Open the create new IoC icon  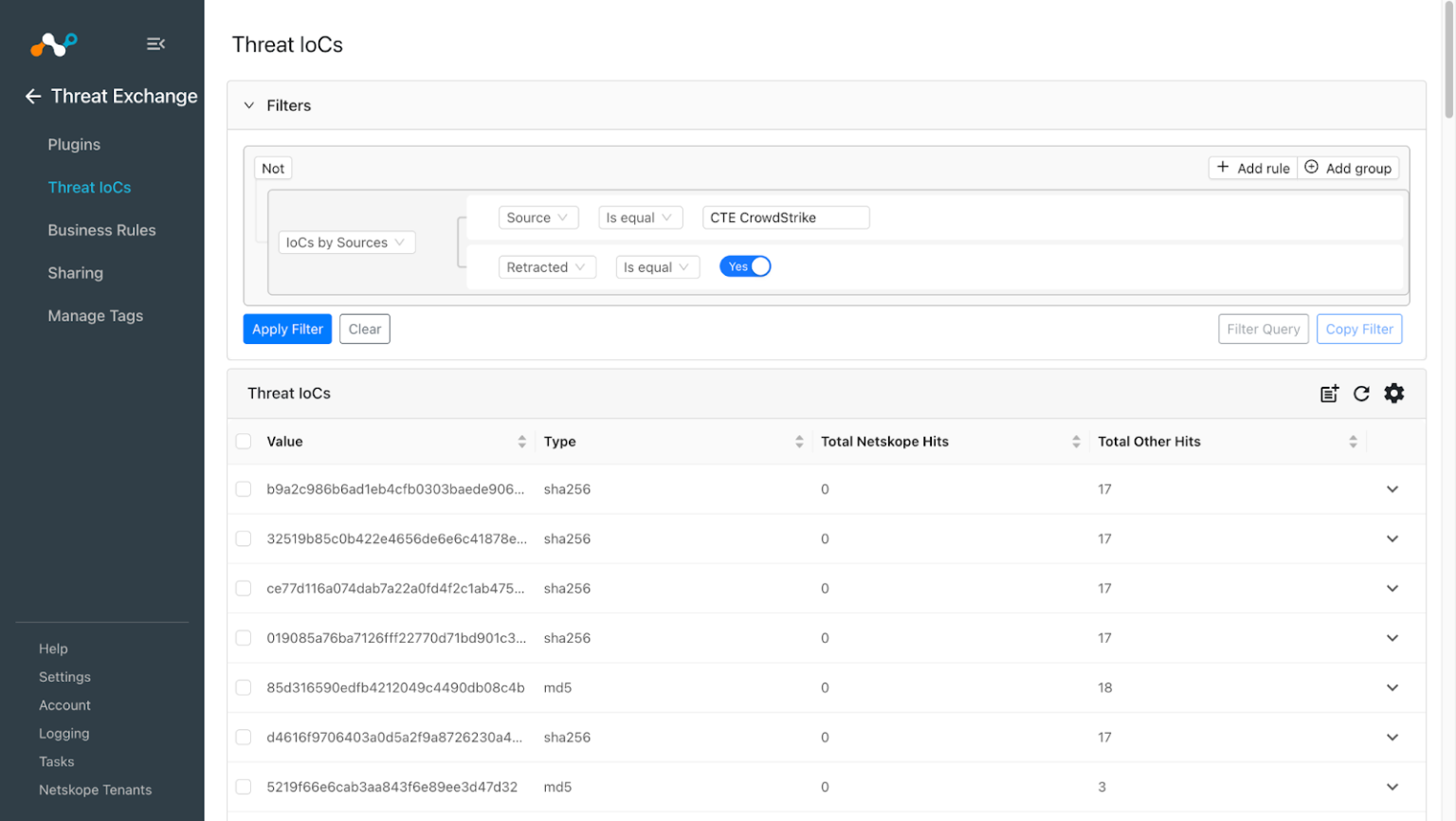1328,393
